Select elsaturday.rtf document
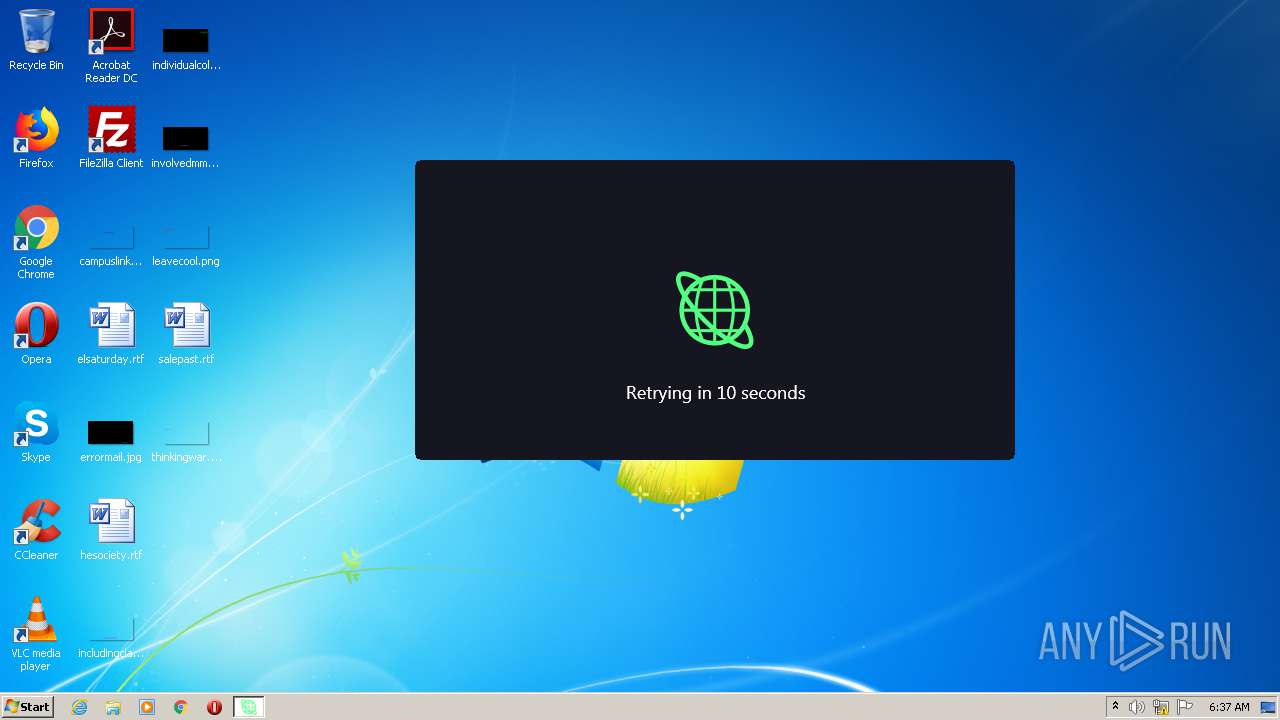The width and height of the screenshot is (1280, 720). [111, 334]
